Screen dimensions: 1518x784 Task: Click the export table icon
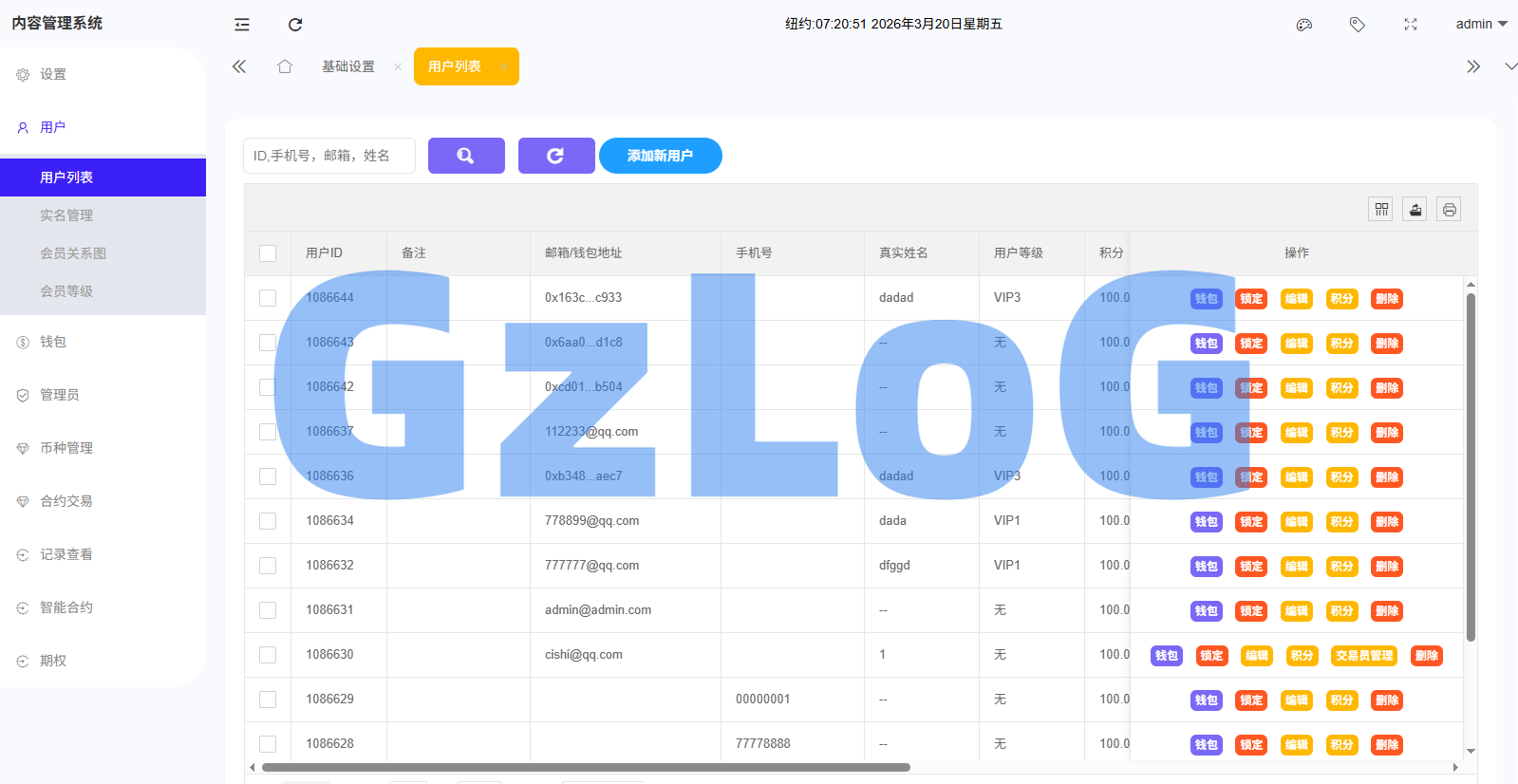(1415, 210)
